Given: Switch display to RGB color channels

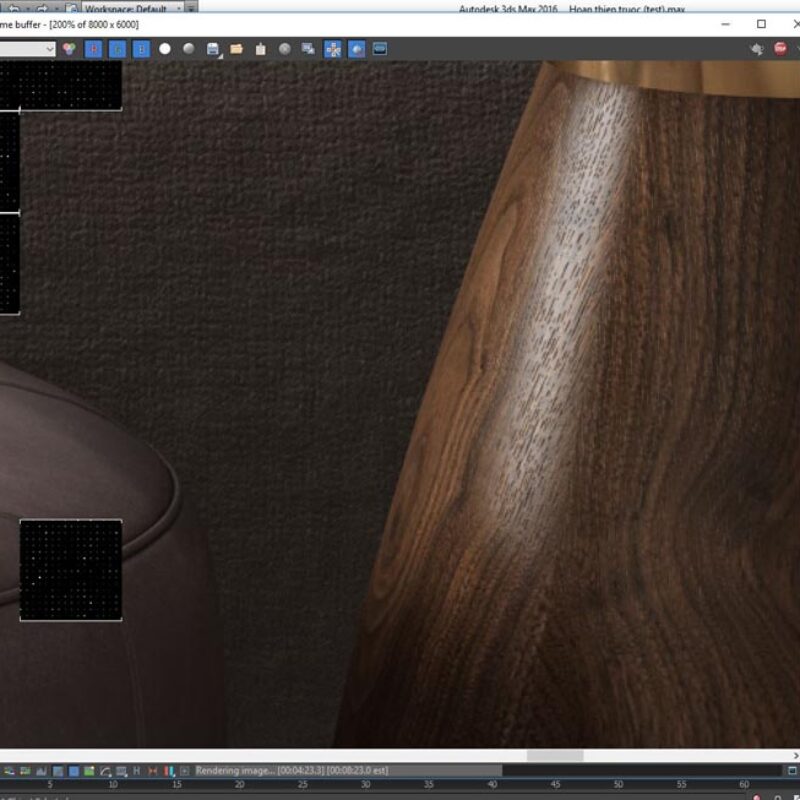Looking at the screenshot, I should (x=69, y=49).
